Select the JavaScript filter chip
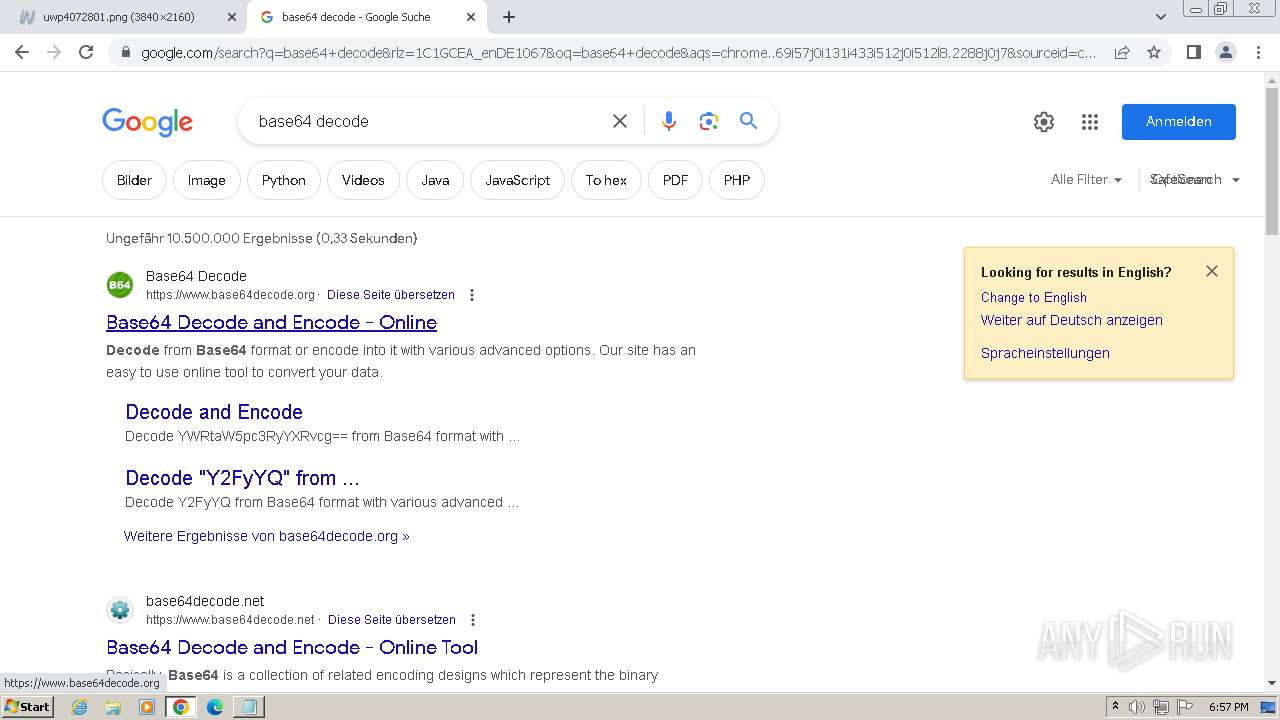Viewport: 1280px width, 720px height. click(517, 180)
